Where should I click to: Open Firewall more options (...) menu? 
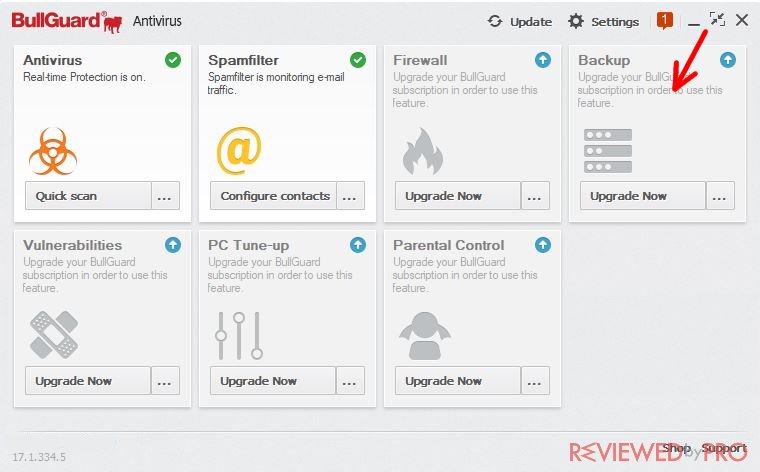pos(535,196)
